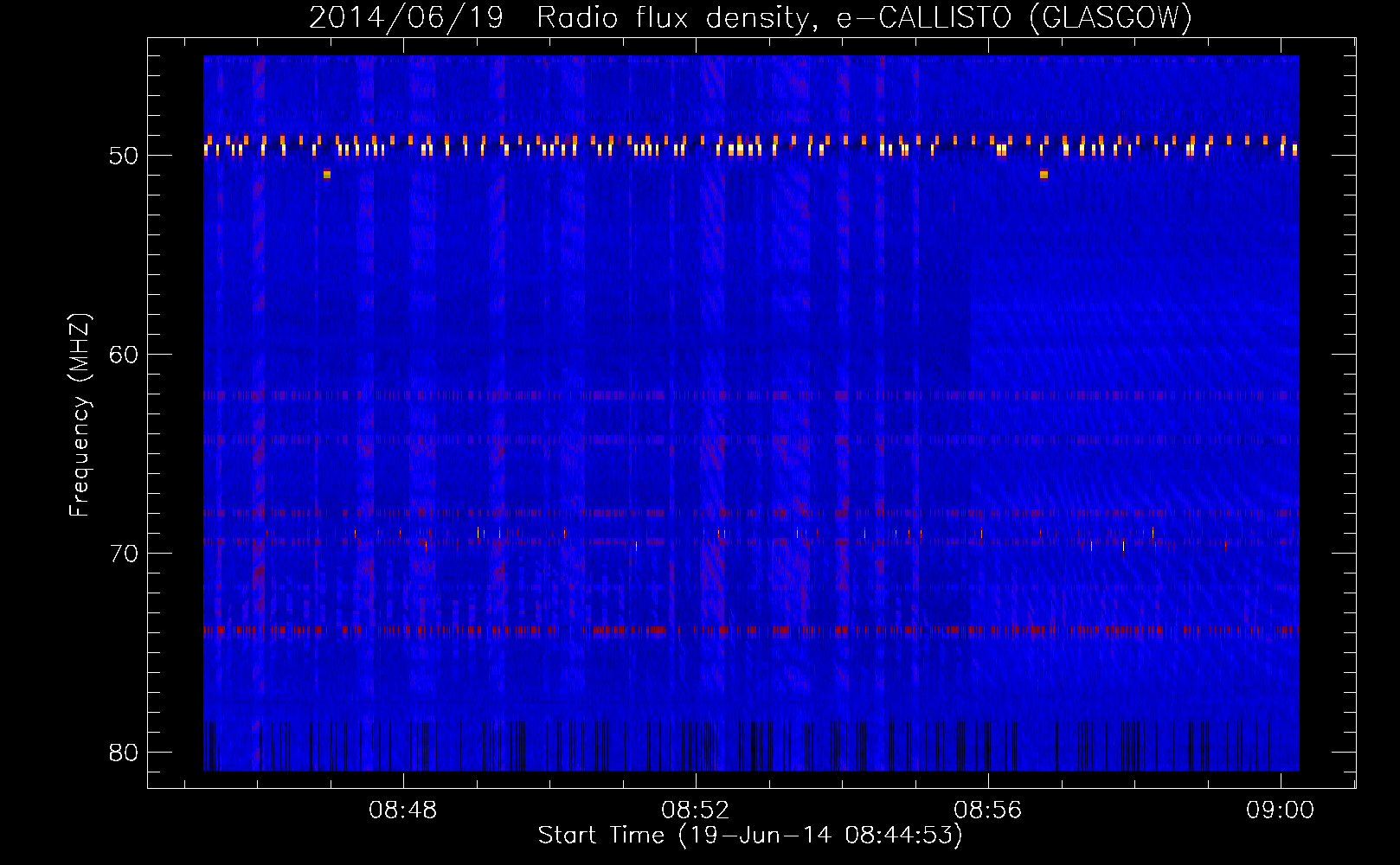Click the 08:56 time tick label
The height and width of the screenshot is (865, 1400).
tap(987, 811)
